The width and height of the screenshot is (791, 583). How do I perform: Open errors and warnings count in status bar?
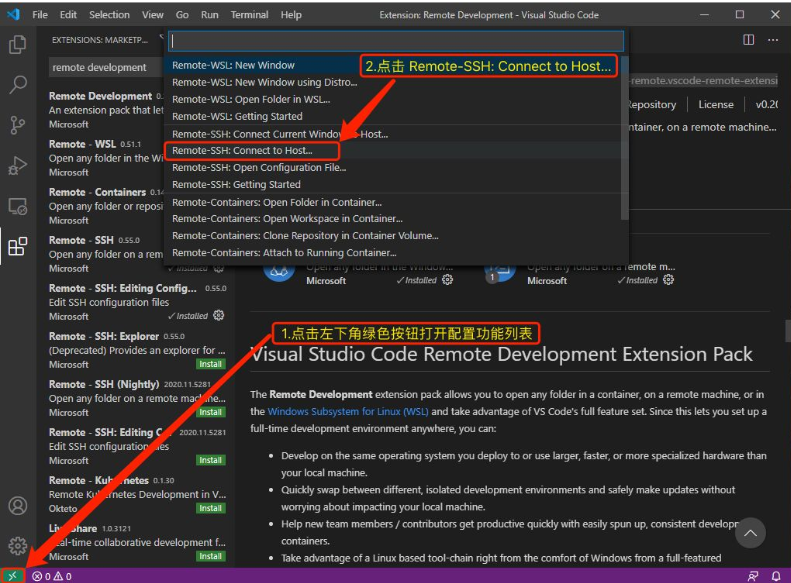51,576
